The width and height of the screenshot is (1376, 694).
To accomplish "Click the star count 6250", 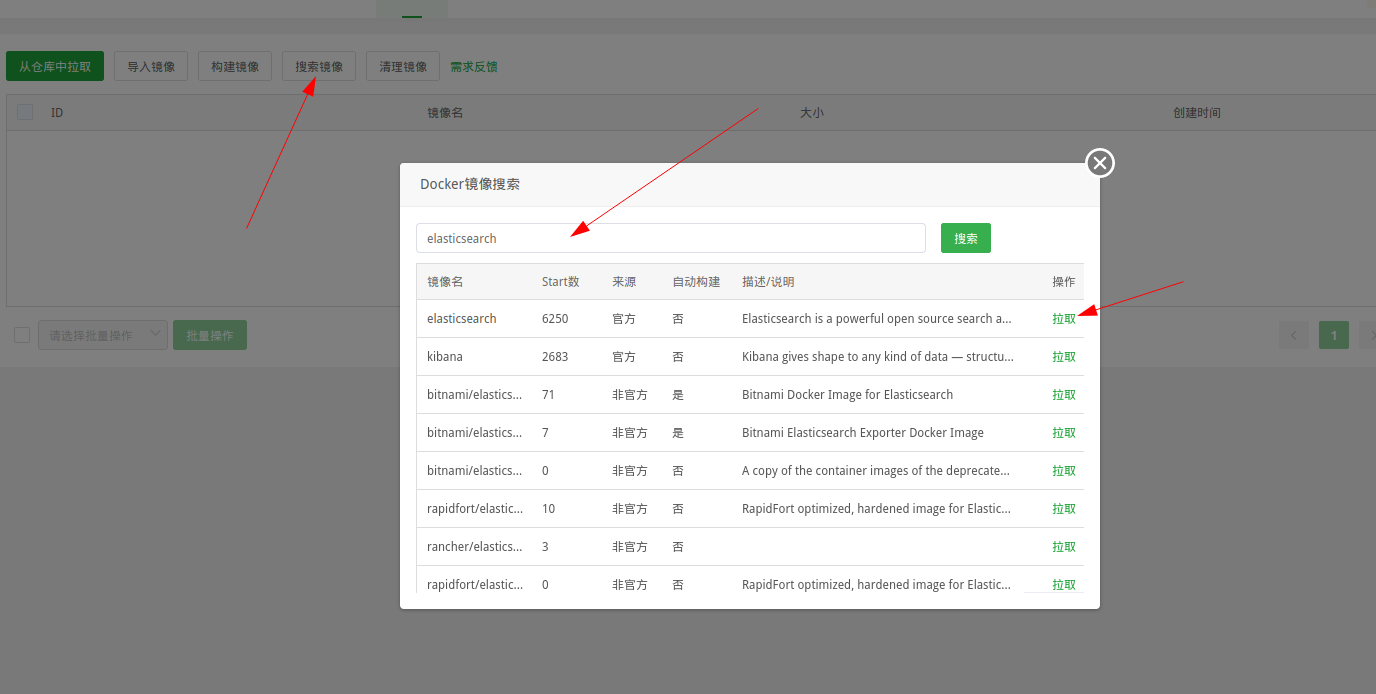I will (555, 319).
